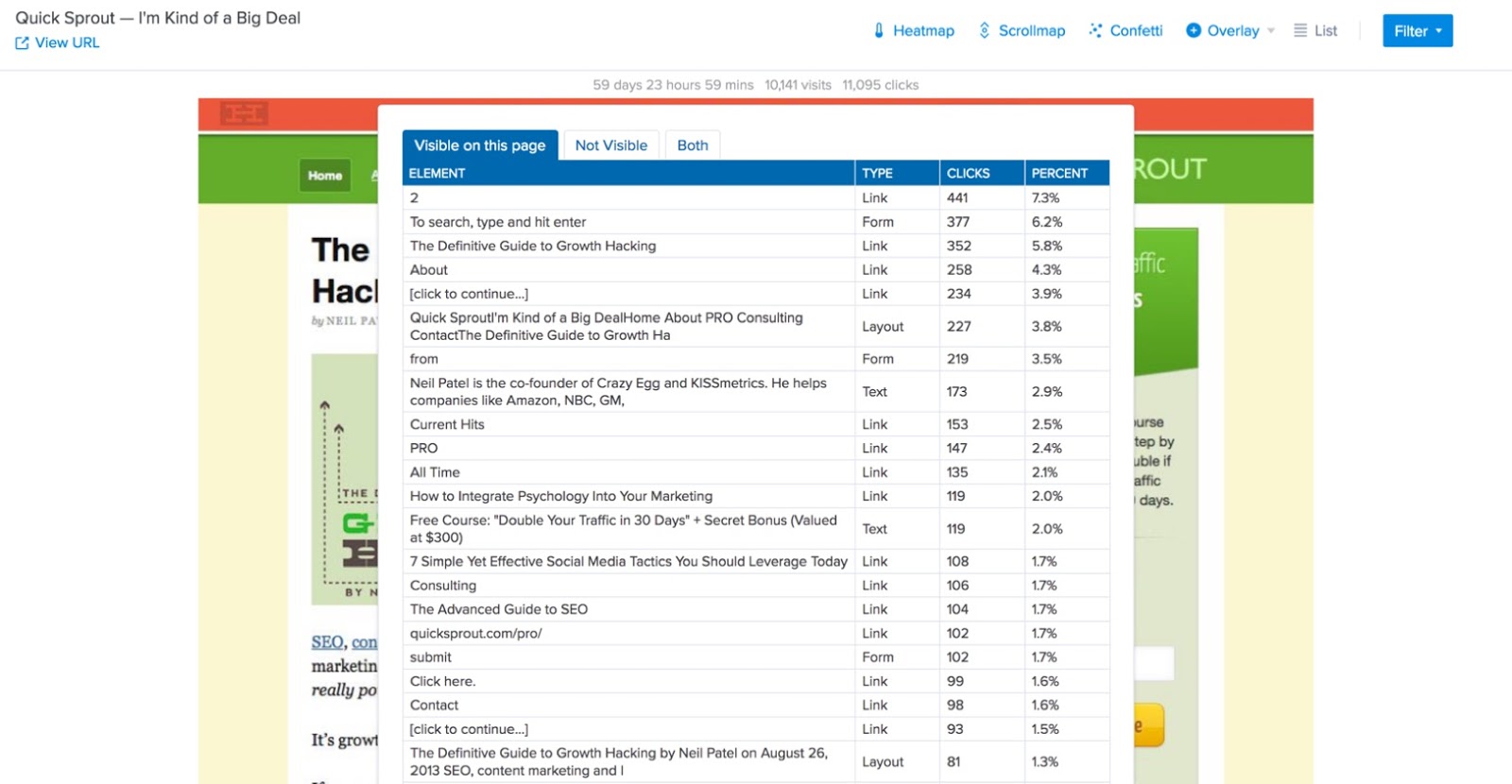Expand the Overlay dropdown arrow
The width and height of the screenshot is (1512, 784).
pos(1271,31)
